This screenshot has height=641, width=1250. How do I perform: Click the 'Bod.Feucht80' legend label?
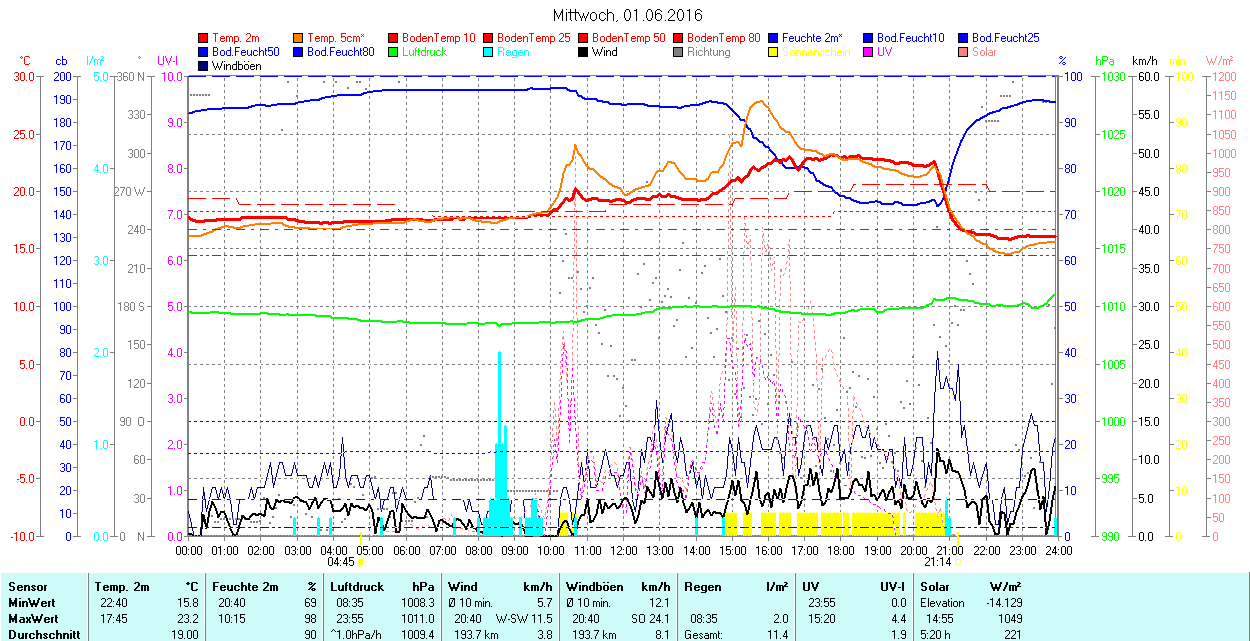click(341, 52)
